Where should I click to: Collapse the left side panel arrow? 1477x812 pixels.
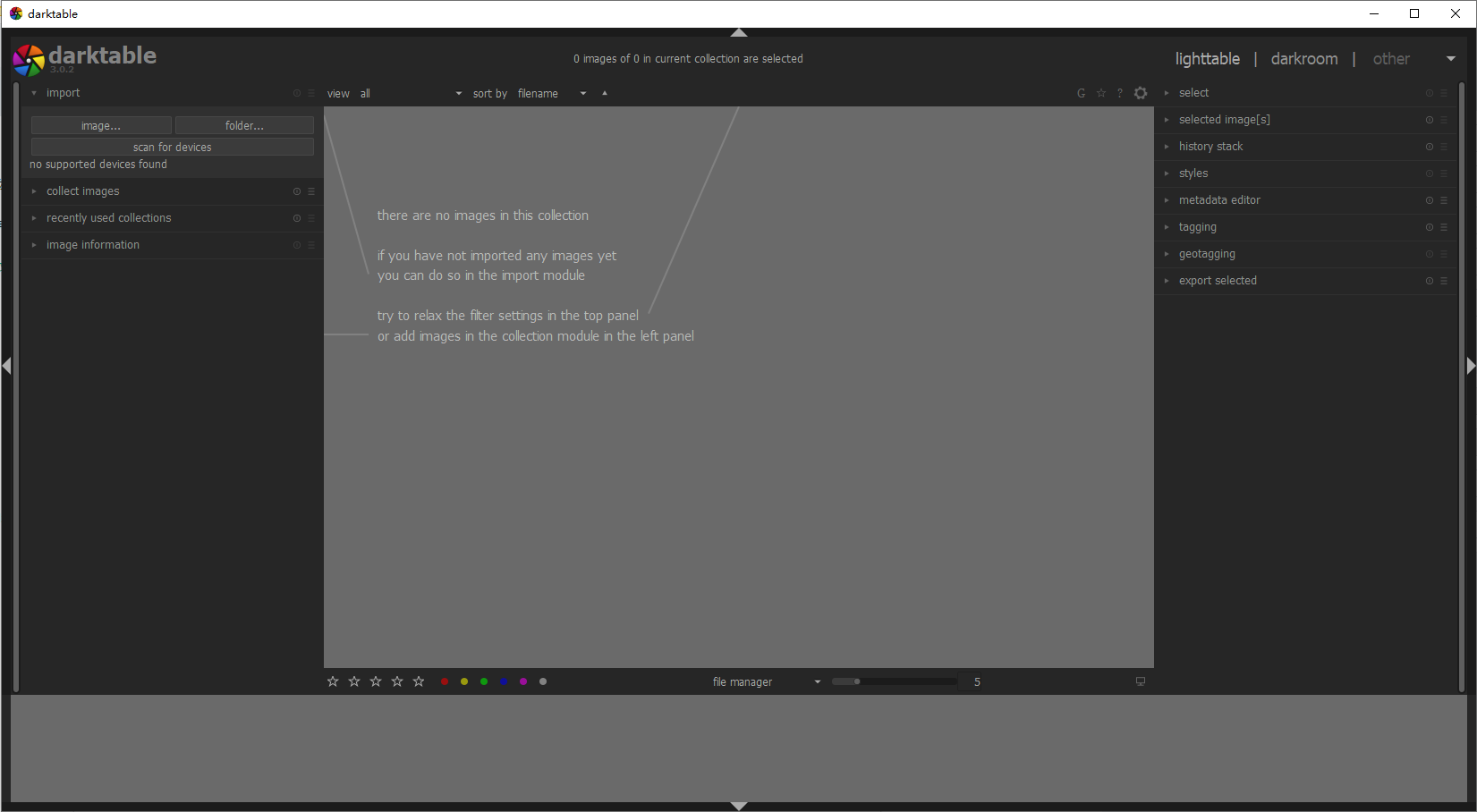coord(6,366)
